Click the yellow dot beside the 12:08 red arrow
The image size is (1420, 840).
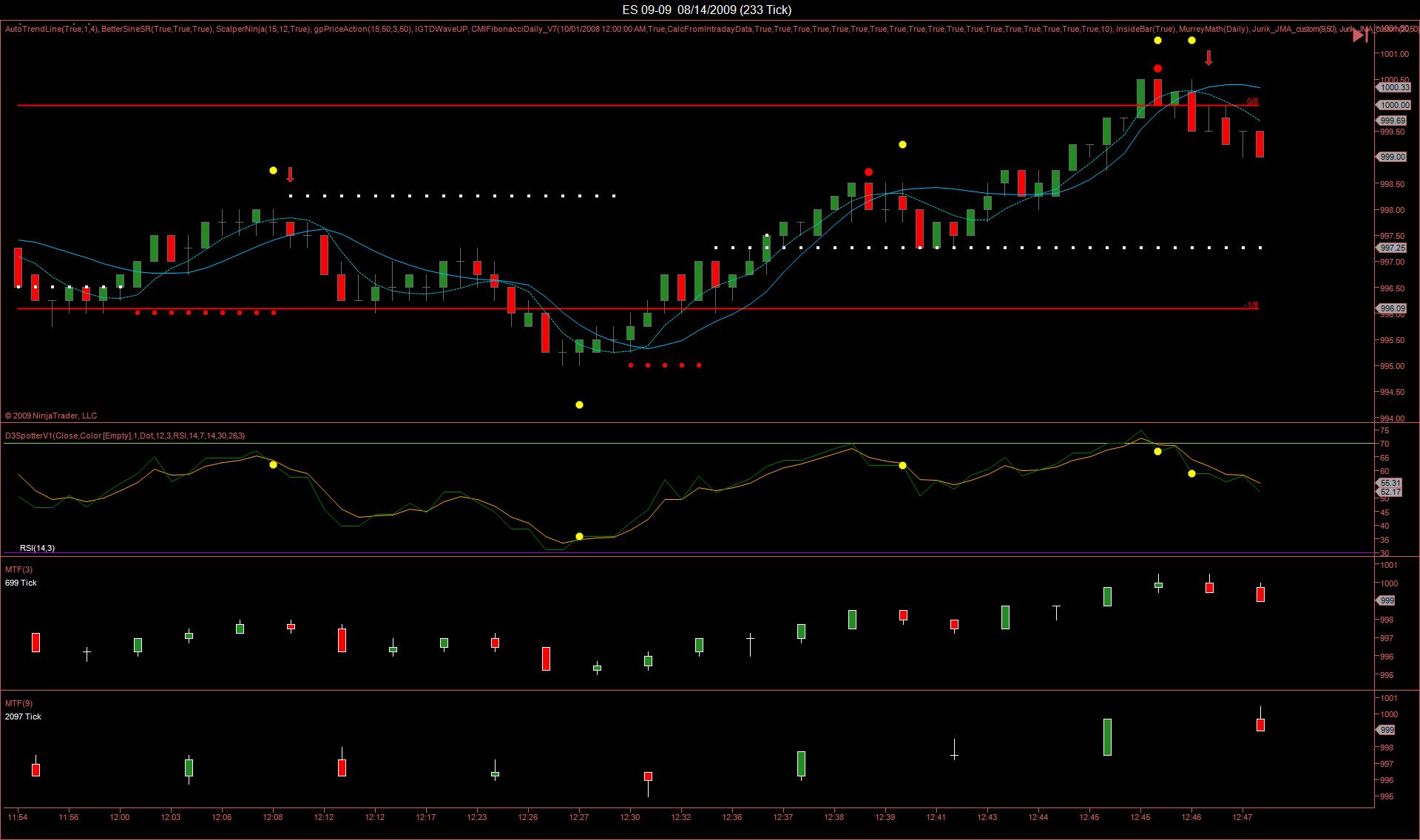pos(273,171)
